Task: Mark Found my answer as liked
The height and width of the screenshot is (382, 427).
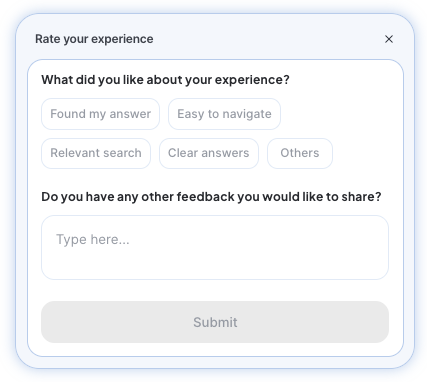Action: 100,114
